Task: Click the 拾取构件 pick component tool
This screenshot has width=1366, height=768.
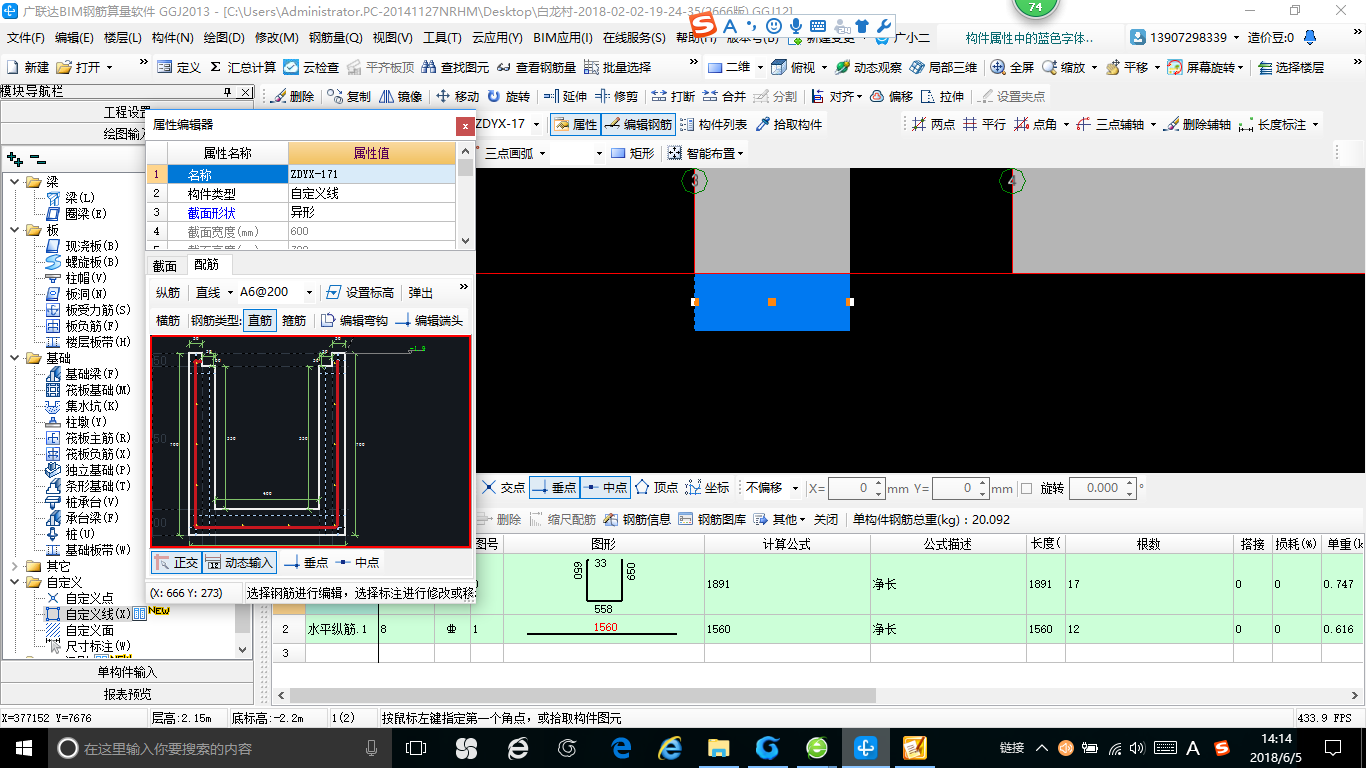Action: click(789, 124)
